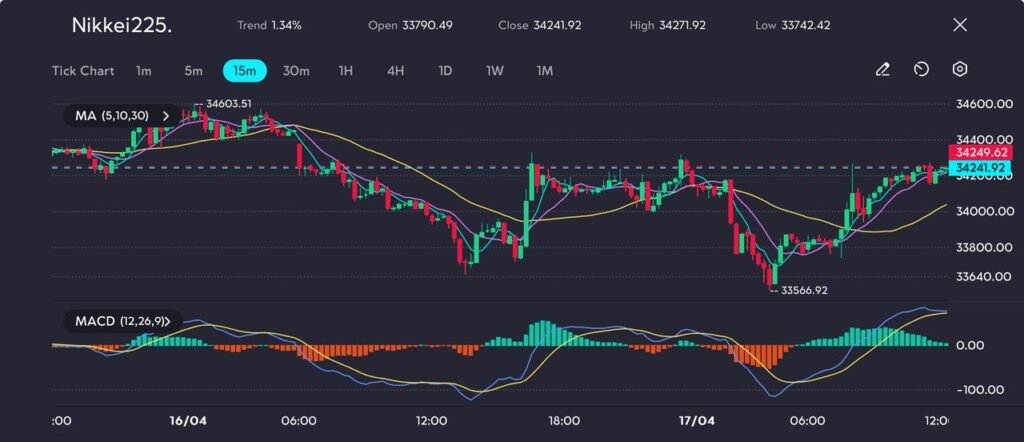1024x442 pixels.
Task: Click the 34603.51 high price marker
Action: 227,104
